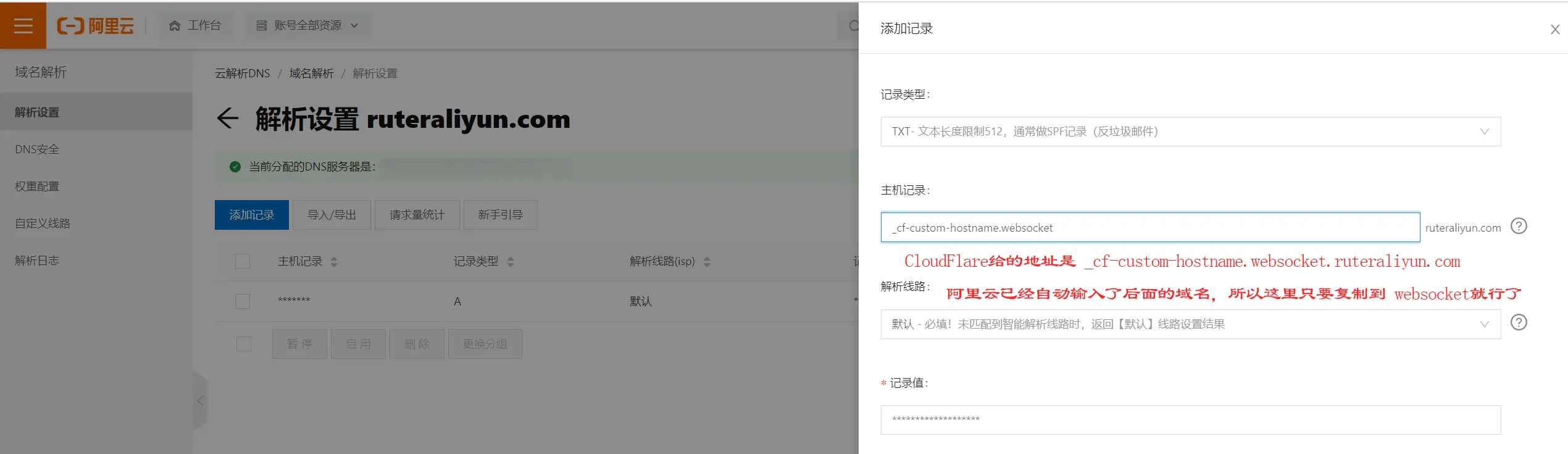This screenshot has height=454, width=1568.
Task: Click the 暂停 batch button
Action: click(x=299, y=344)
